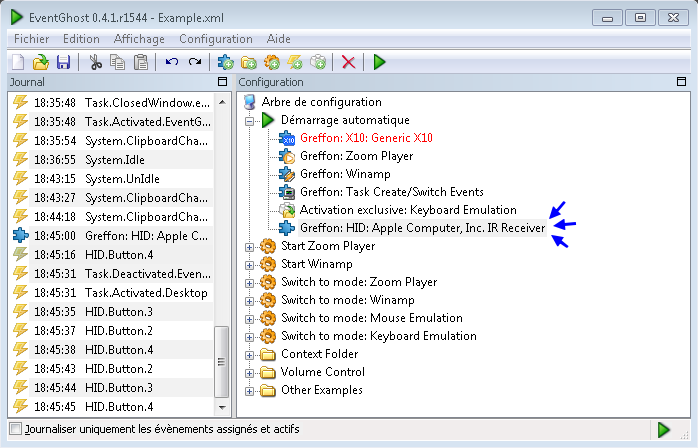Select Greffon: HID Apple IR Receiver item
698x448 pixels.
422,228
